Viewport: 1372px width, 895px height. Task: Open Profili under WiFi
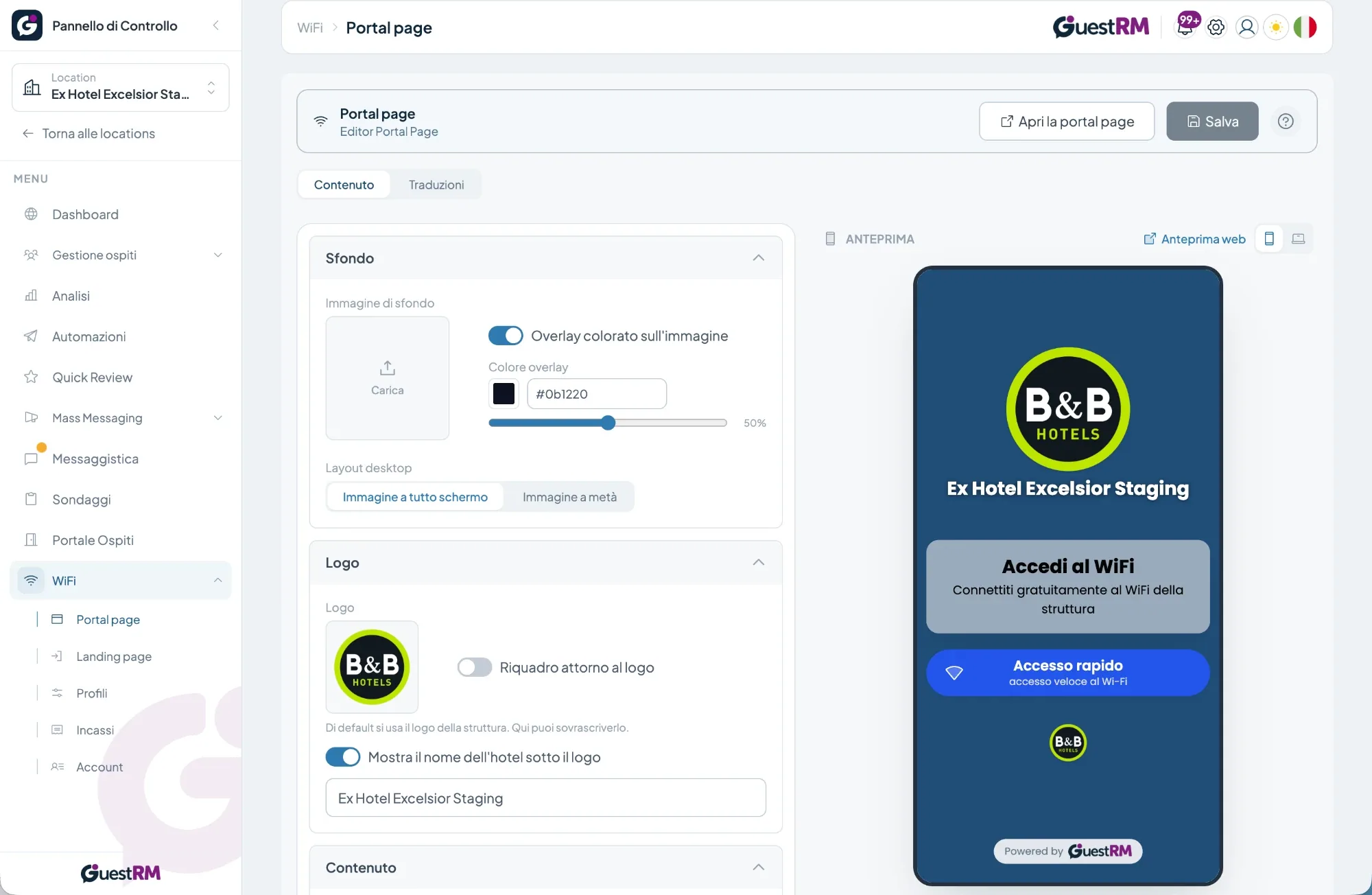pos(92,693)
